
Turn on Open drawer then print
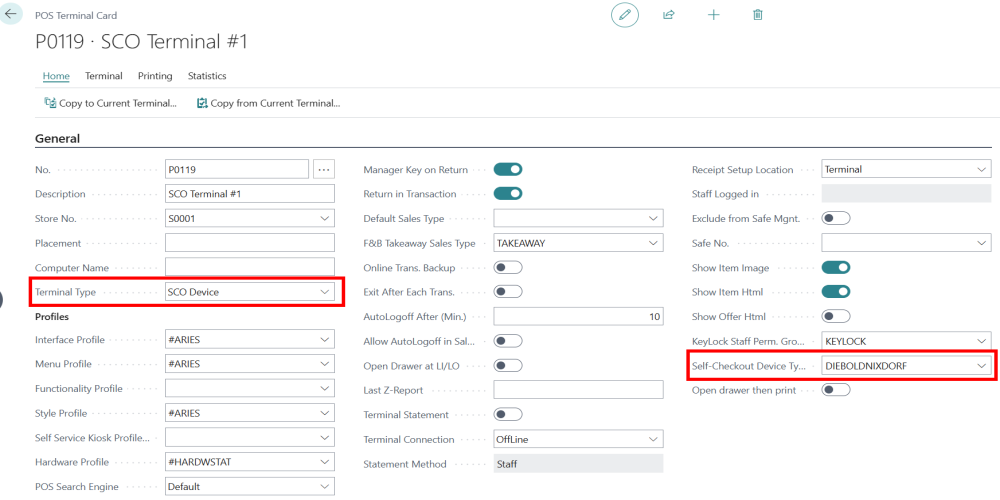[x=836, y=390]
